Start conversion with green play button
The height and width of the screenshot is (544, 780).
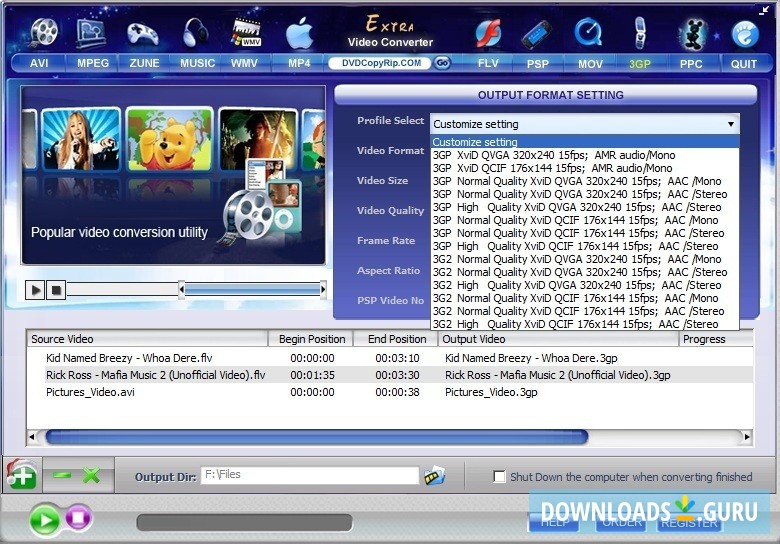click(x=44, y=521)
